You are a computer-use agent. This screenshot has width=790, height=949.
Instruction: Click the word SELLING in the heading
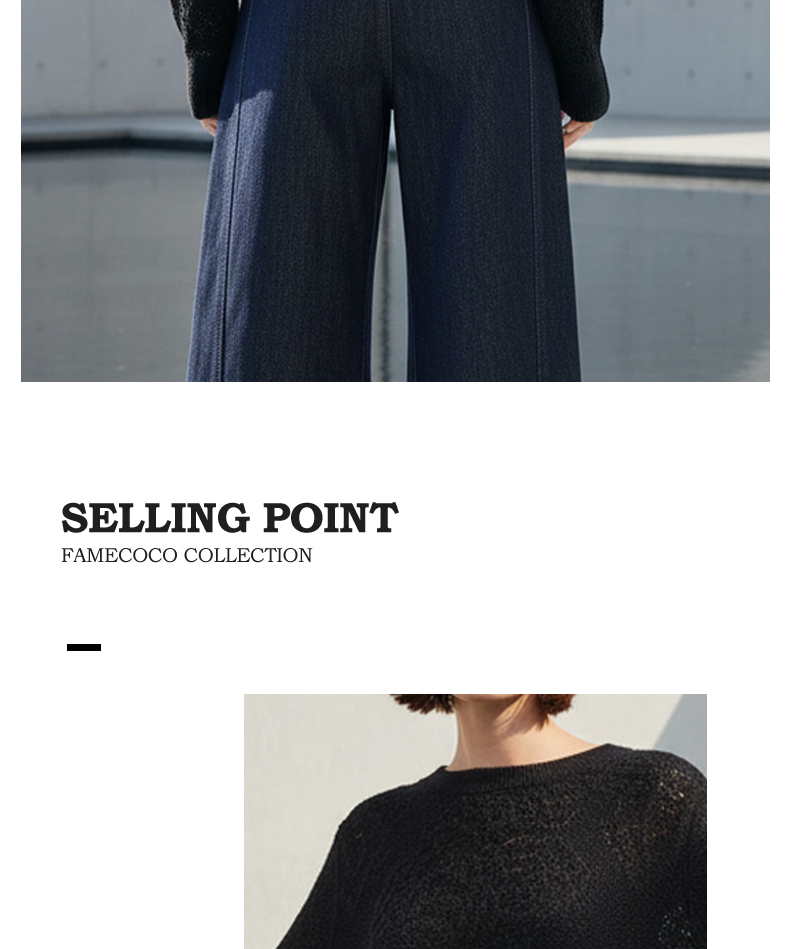click(155, 518)
